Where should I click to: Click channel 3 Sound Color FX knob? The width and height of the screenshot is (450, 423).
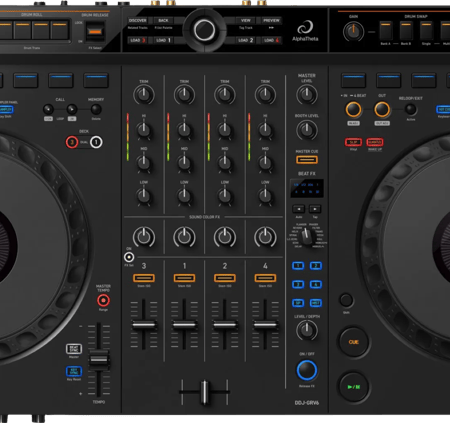144,237
